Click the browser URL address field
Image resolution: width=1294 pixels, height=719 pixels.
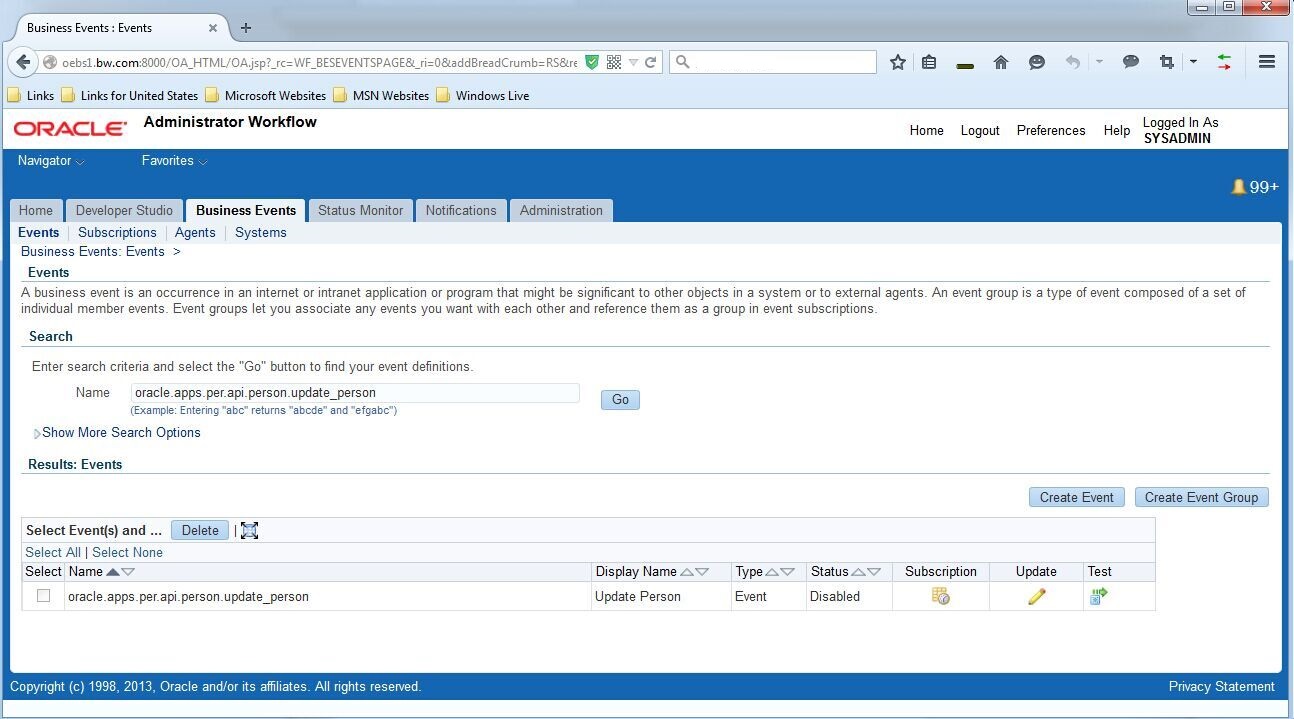(320, 62)
